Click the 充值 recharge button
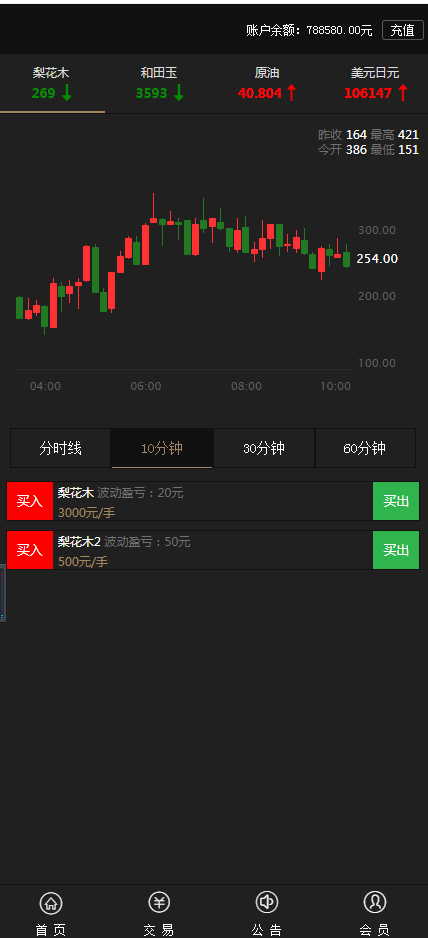Viewport: 428px width, 938px height. [x=402, y=31]
